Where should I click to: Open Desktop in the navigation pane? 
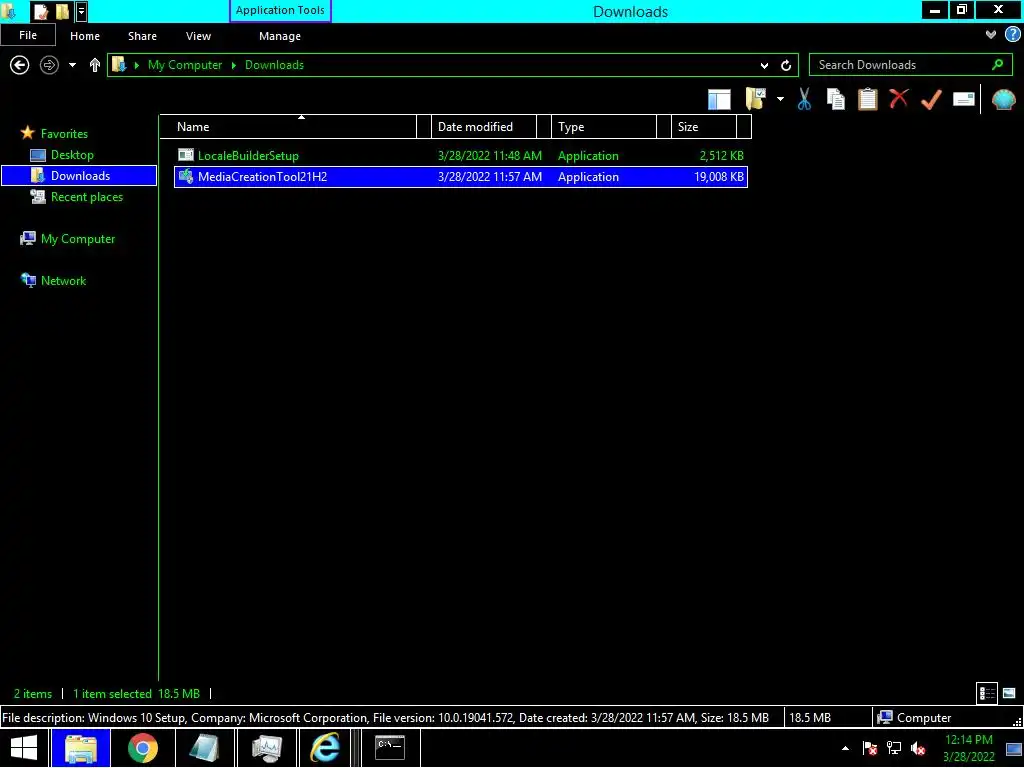[72, 155]
